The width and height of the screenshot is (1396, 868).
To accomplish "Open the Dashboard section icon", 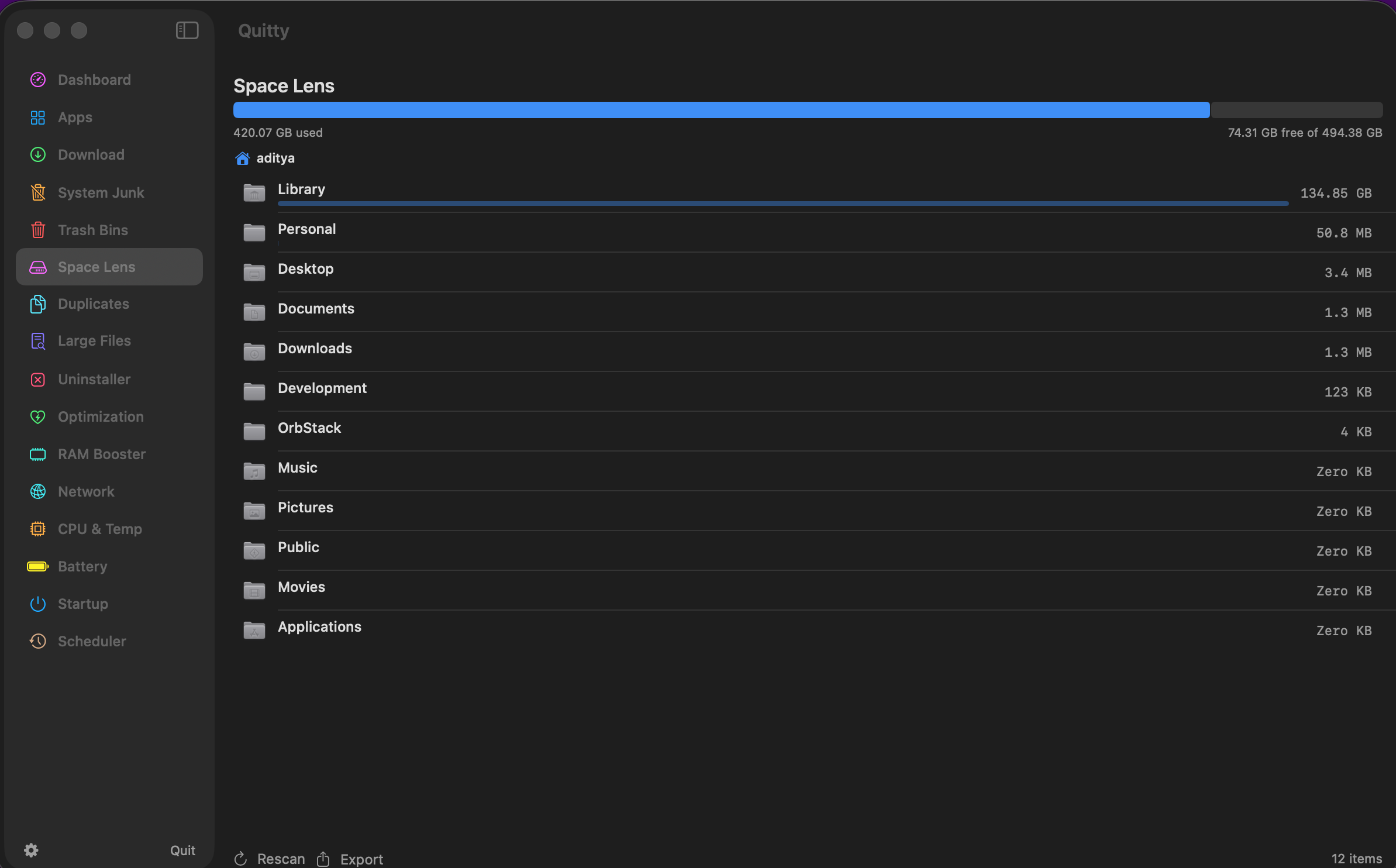I will pos(37,80).
